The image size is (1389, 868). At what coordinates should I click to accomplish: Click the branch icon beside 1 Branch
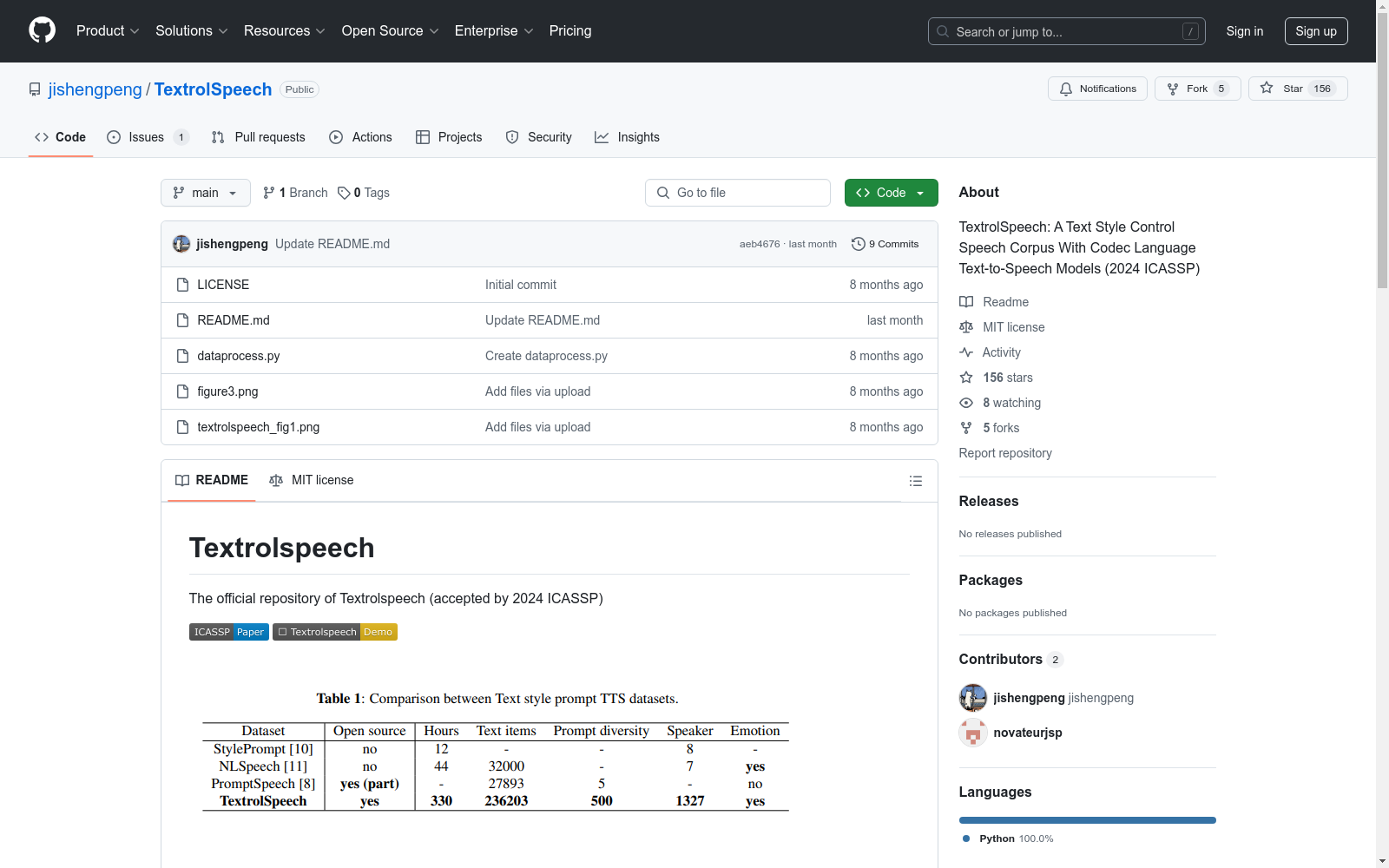coord(269,193)
